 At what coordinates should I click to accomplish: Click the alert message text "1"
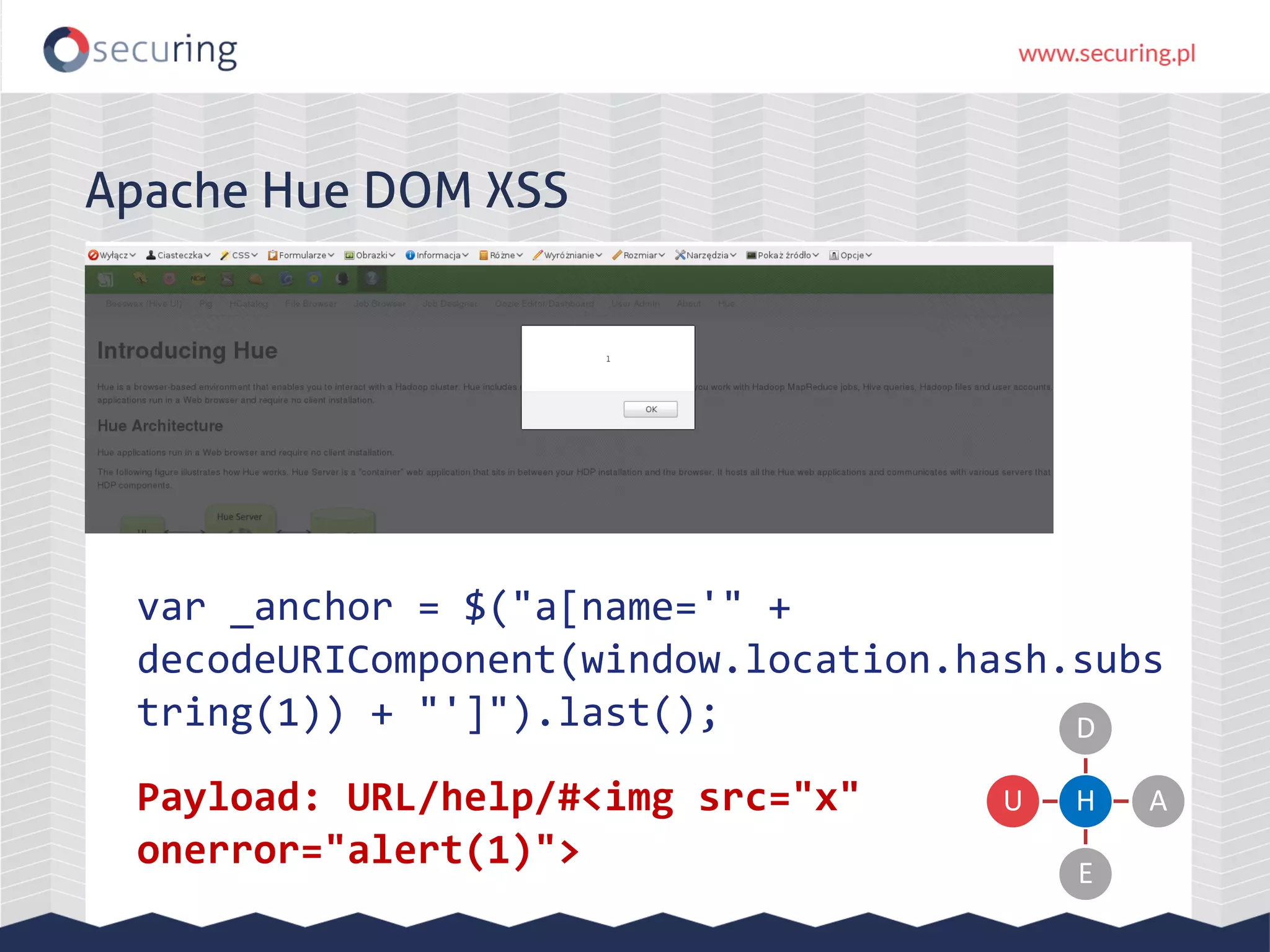coord(608,359)
